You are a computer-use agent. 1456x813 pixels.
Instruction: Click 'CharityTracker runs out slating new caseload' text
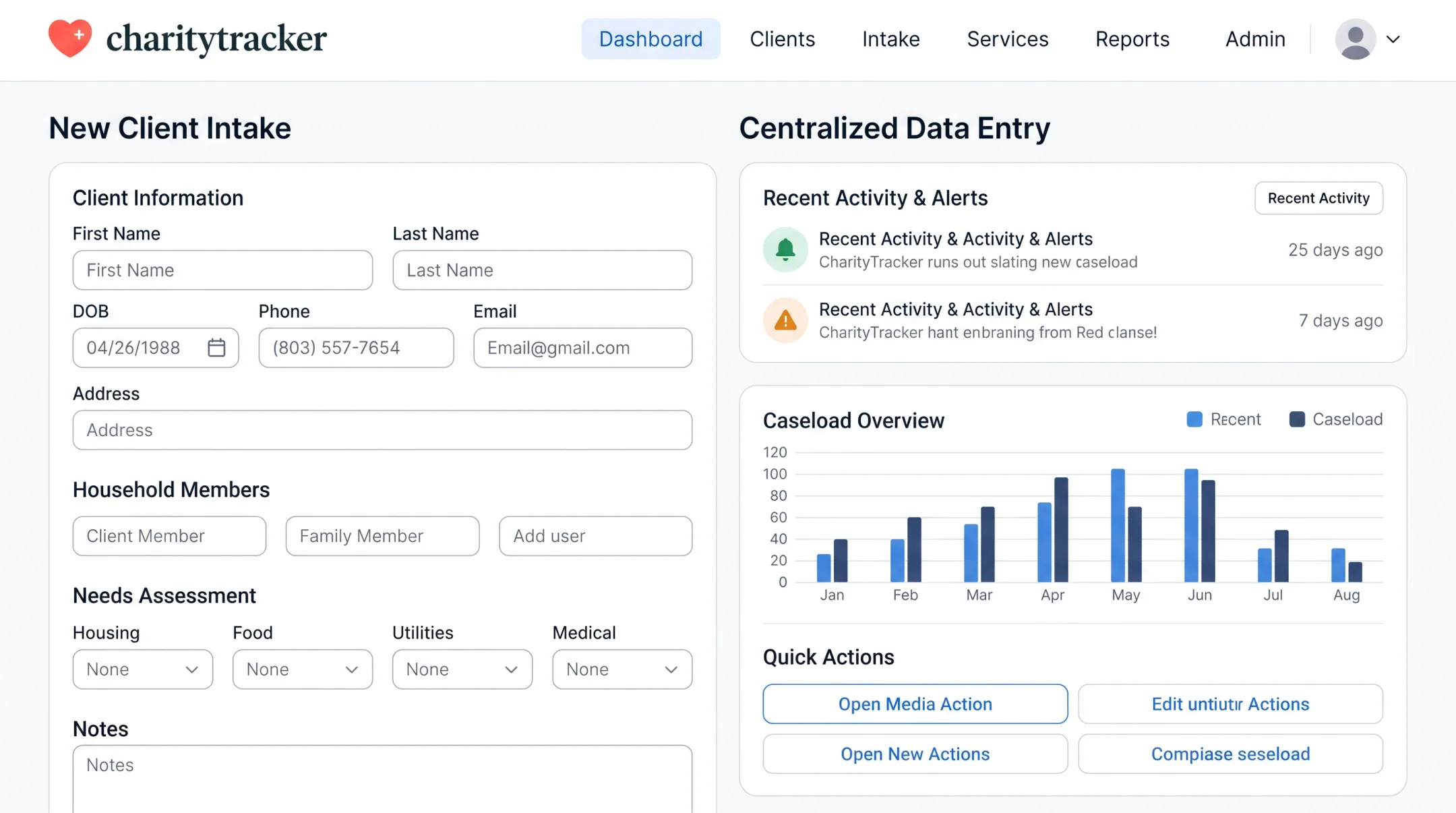coord(978,262)
